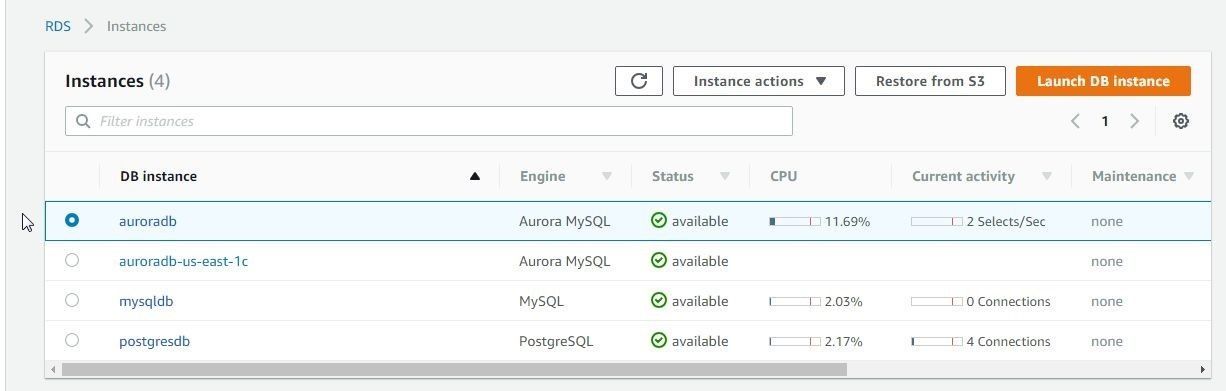This screenshot has height=391, width=1226.
Task: Expand Current activity column filter arrow
Action: click(x=1046, y=176)
